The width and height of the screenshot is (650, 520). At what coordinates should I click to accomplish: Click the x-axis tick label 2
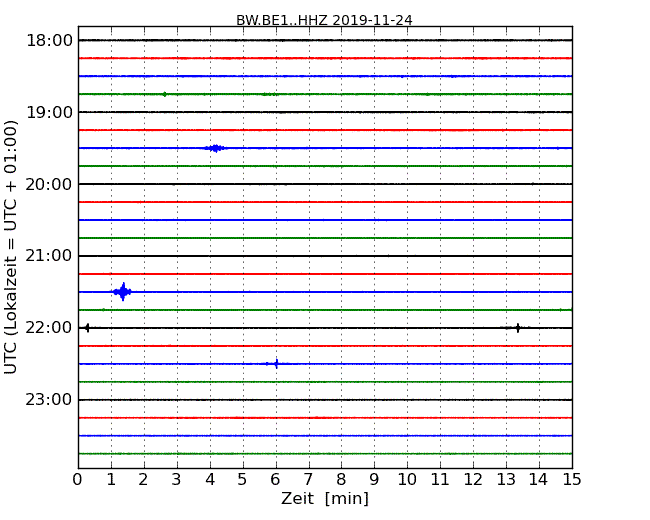(x=143, y=480)
